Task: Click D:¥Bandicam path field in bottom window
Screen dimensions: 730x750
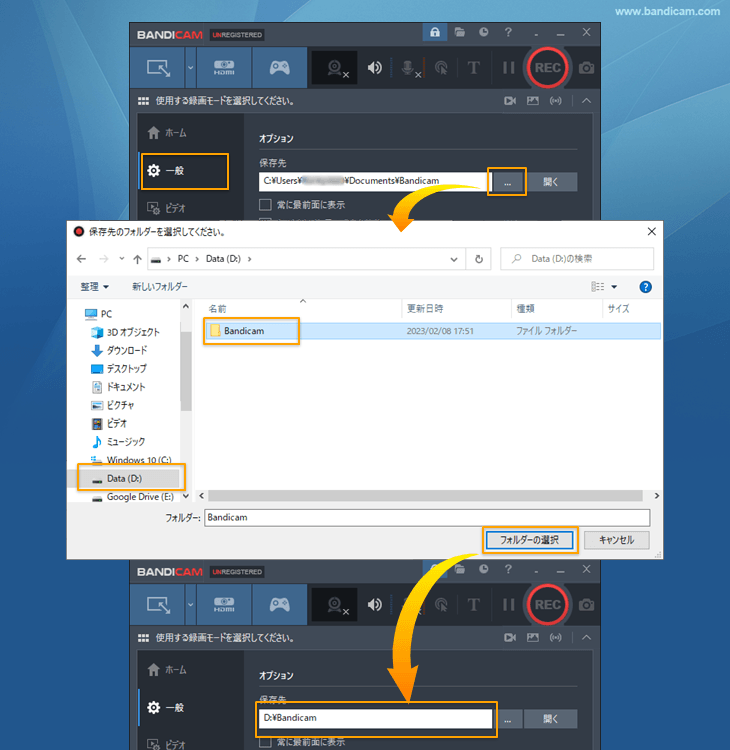Action: pos(376,718)
